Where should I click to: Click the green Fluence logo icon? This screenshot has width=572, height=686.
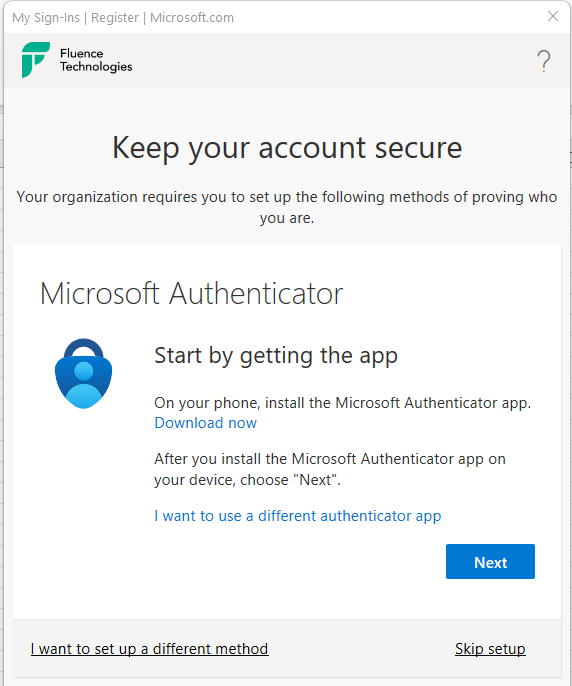36,60
